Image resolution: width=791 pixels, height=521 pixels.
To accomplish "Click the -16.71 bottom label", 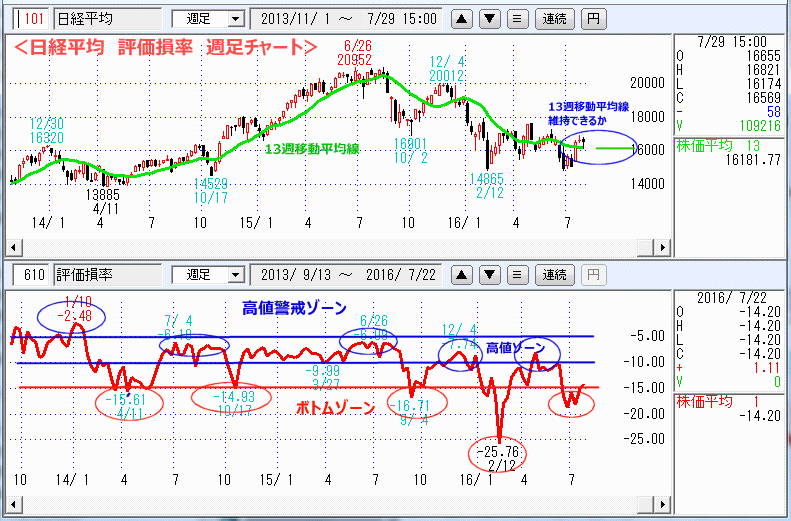I will pyautogui.click(x=408, y=405).
